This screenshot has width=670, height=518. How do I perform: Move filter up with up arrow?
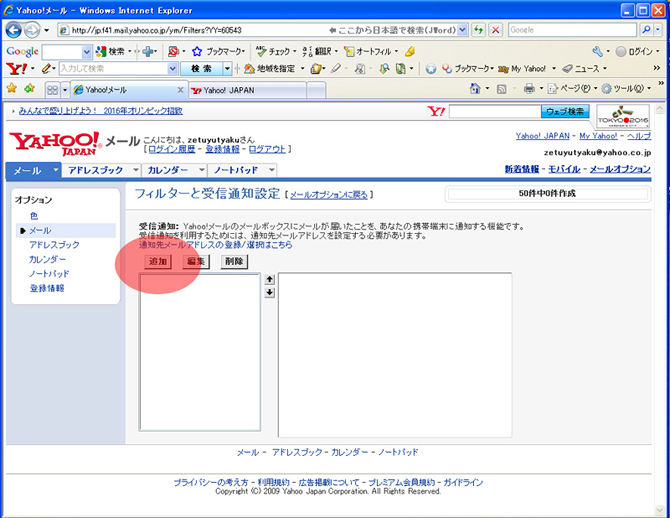coord(270,280)
